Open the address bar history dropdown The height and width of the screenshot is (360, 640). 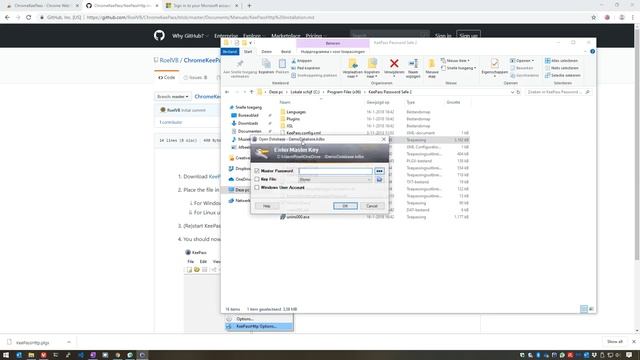512,92
